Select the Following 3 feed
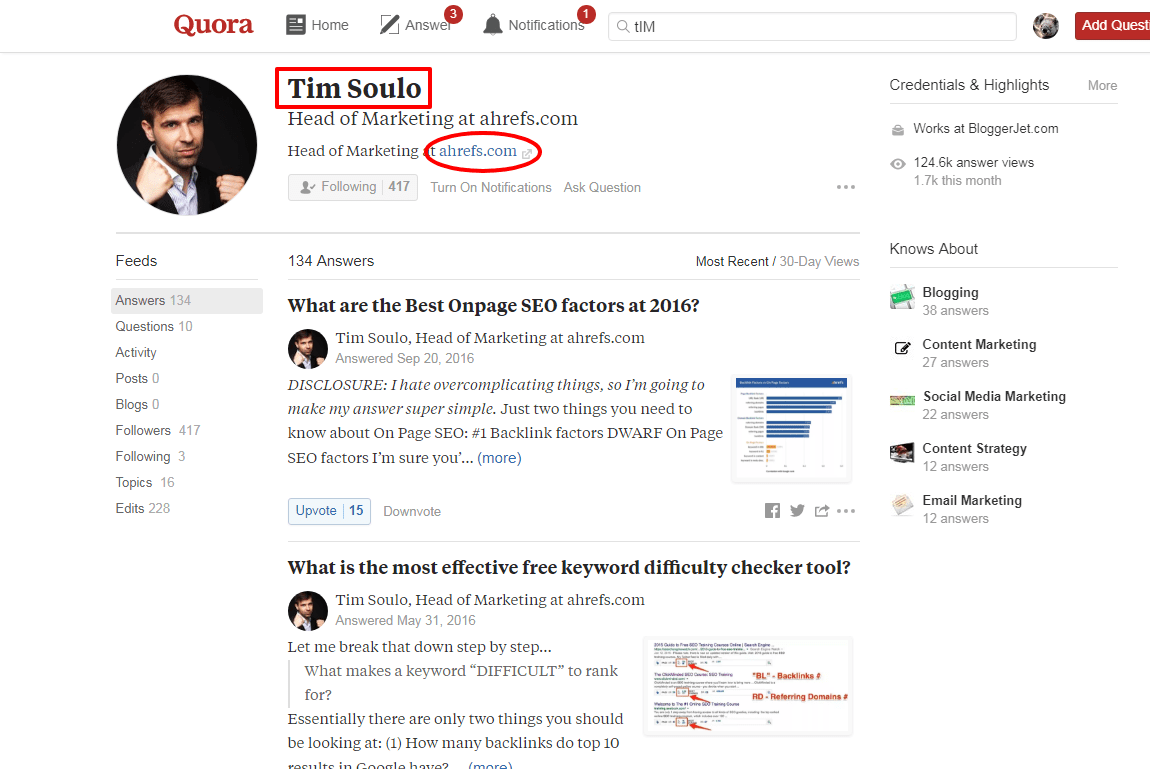The height and width of the screenshot is (769, 1150). click(150, 457)
